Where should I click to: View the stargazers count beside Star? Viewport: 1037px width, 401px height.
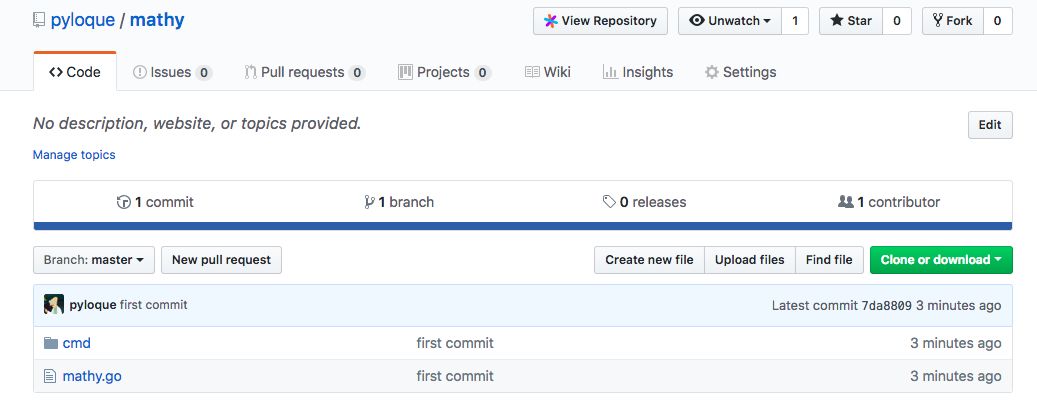[897, 21]
